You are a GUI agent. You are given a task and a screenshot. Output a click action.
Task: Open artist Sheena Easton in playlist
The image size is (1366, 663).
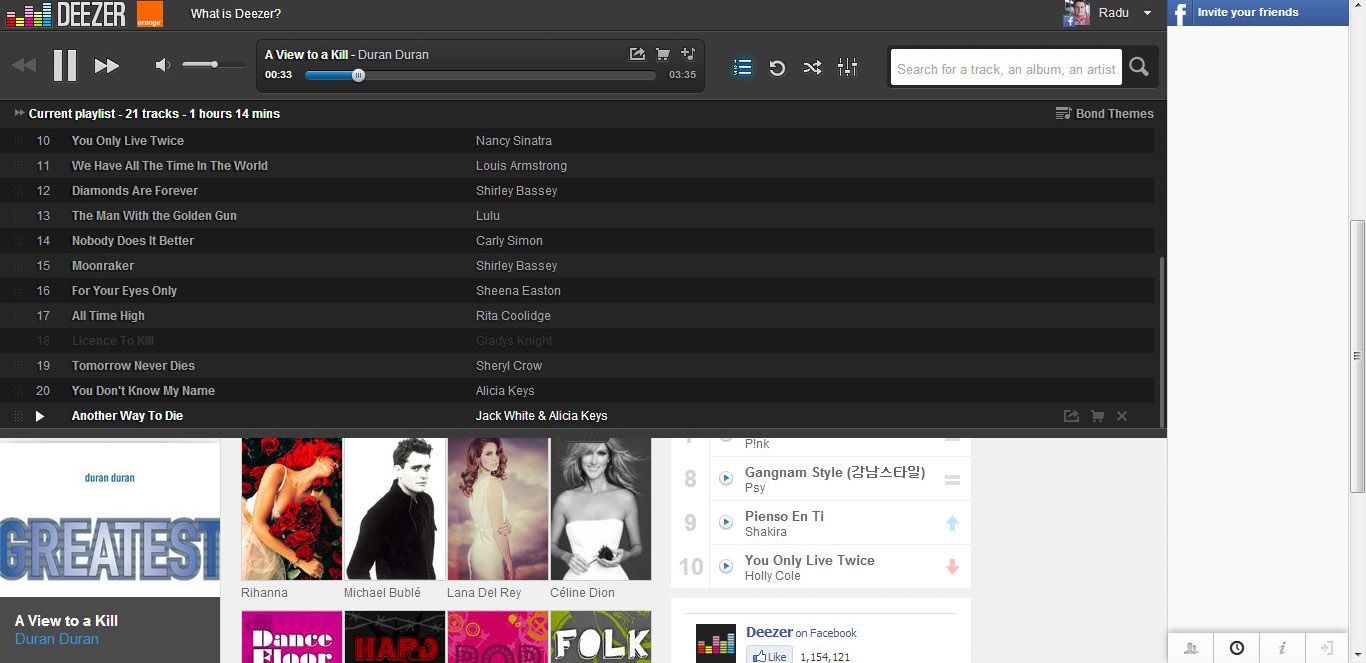[x=518, y=291]
